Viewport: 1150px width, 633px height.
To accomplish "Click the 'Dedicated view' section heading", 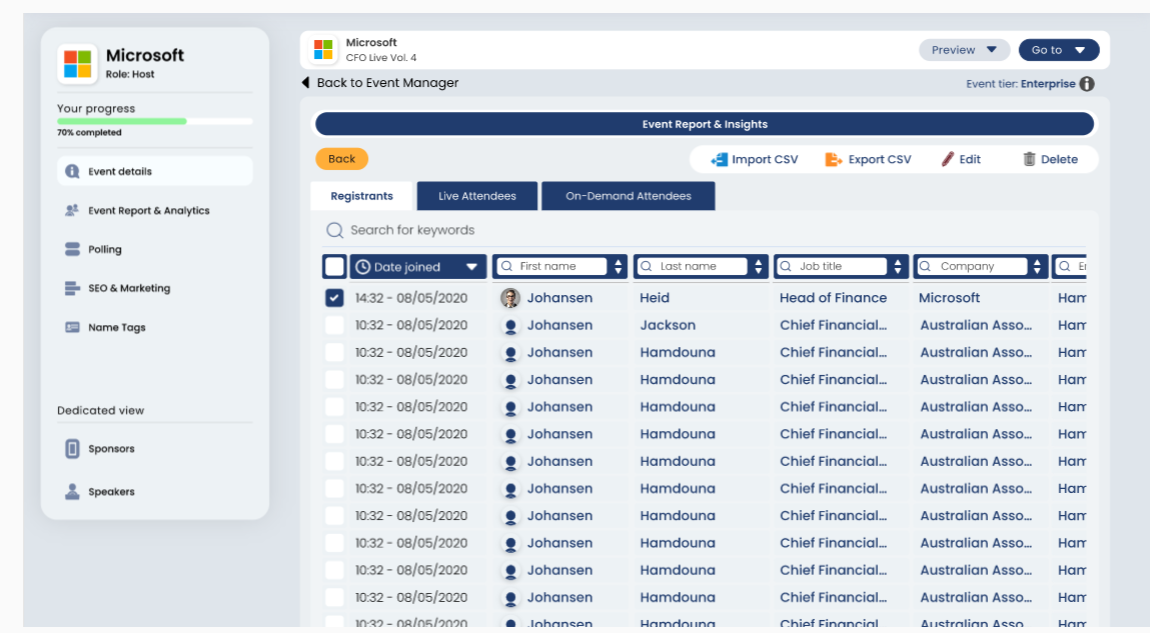I will [100, 410].
